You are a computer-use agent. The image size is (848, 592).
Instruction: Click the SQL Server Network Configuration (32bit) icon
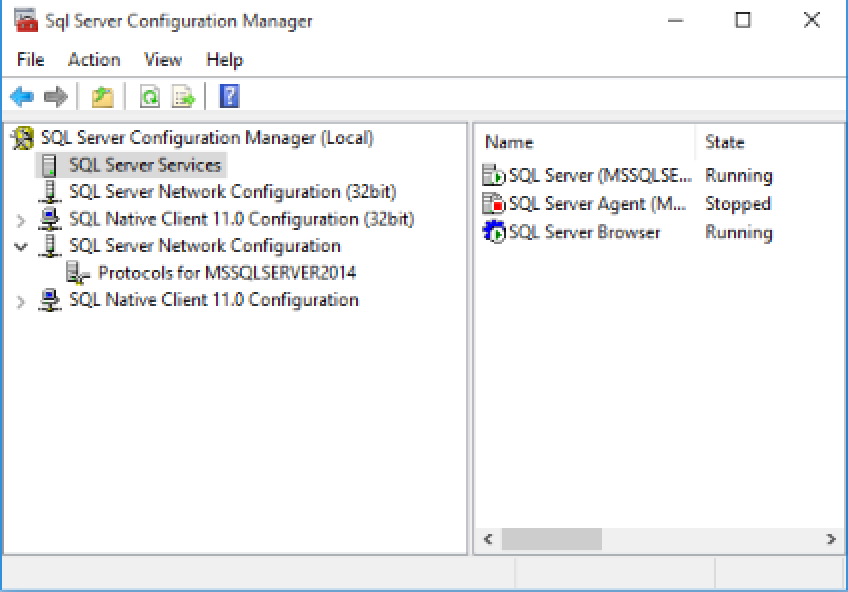click(50, 192)
